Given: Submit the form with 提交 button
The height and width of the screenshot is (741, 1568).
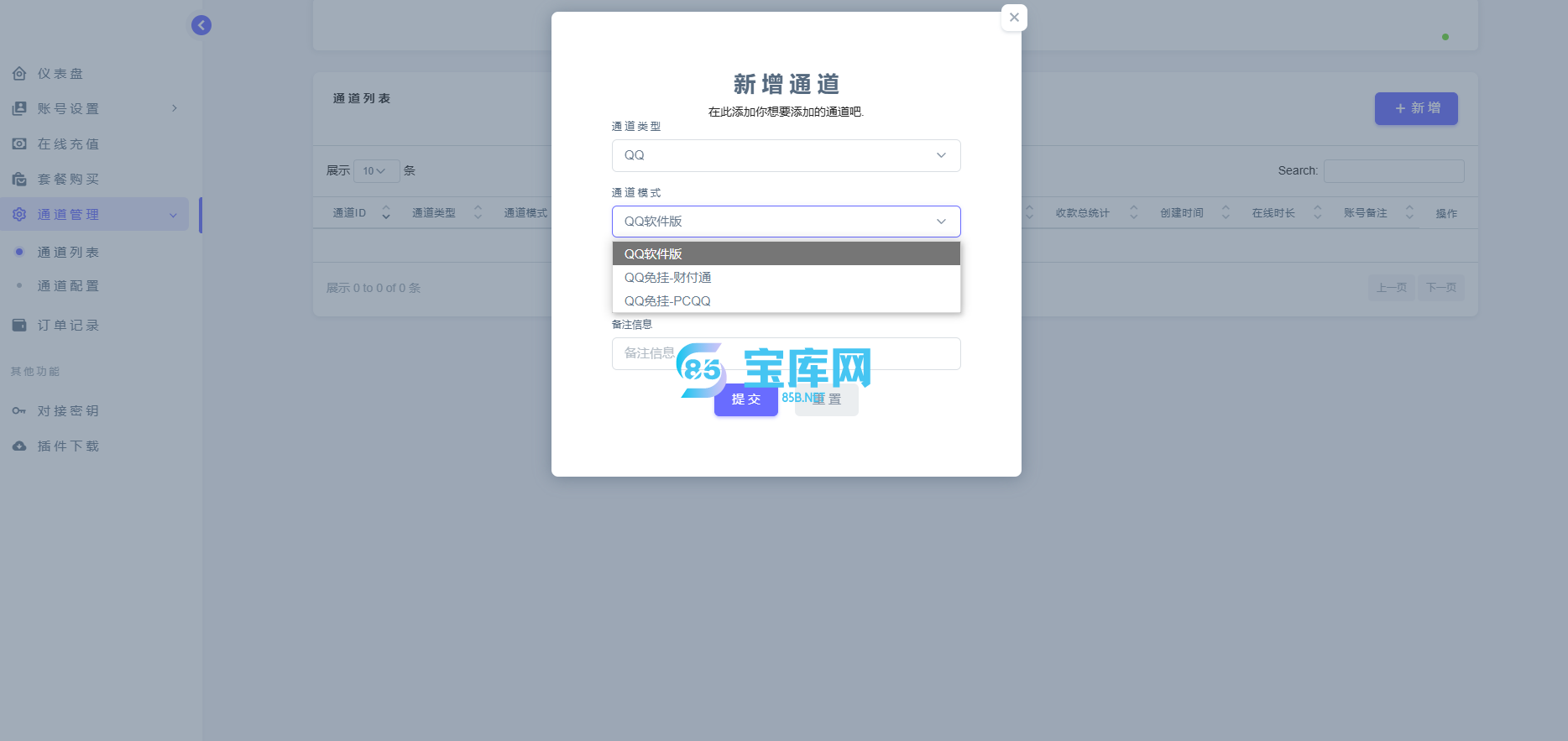Looking at the screenshot, I should point(745,399).
